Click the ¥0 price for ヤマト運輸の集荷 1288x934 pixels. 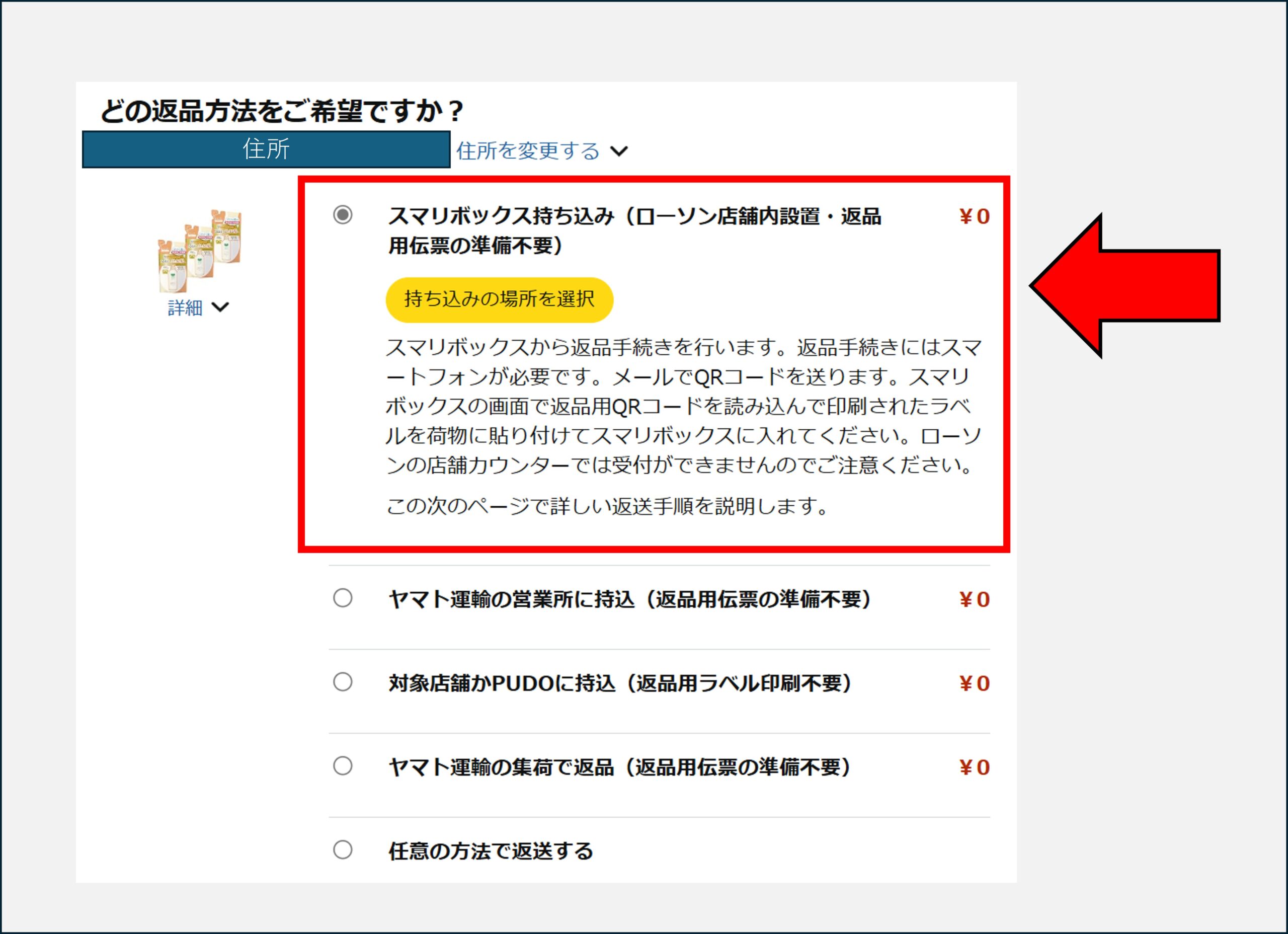click(x=975, y=767)
